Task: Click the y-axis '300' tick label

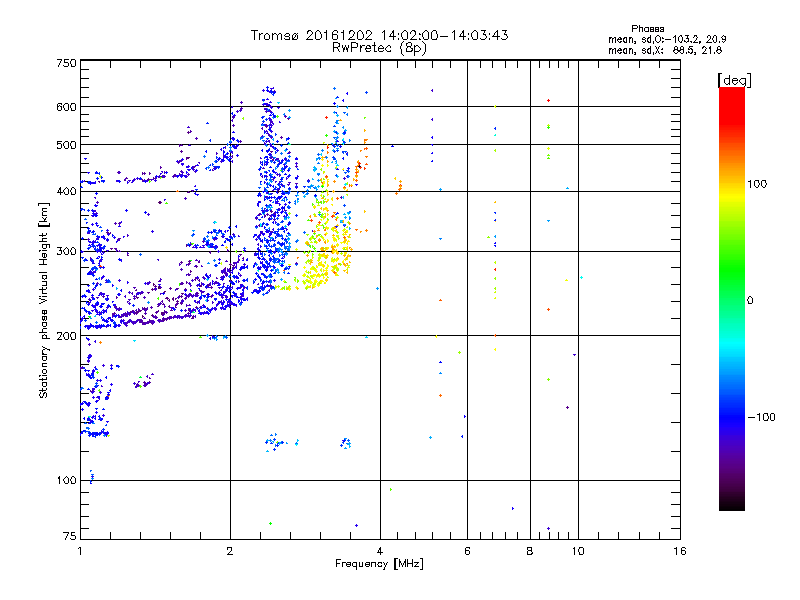Action: [66, 252]
